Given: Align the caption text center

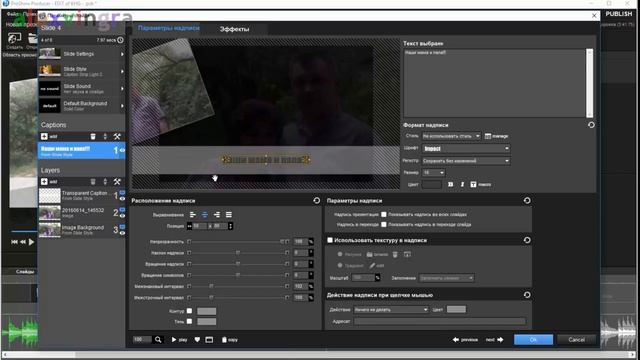Looking at the screenshot, I should [x=205, y=215].
